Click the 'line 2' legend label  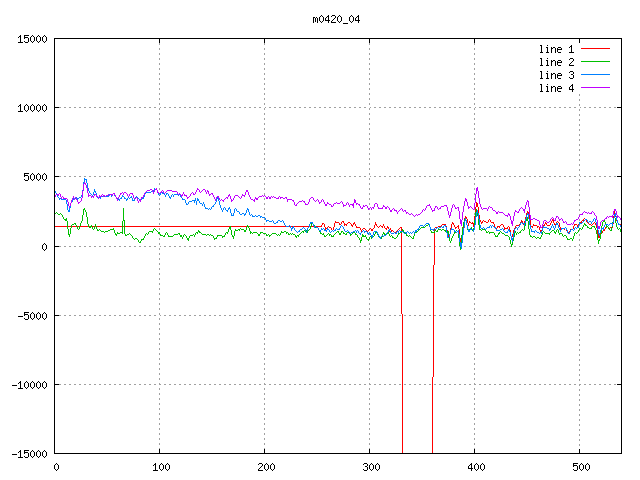[557, 62]
